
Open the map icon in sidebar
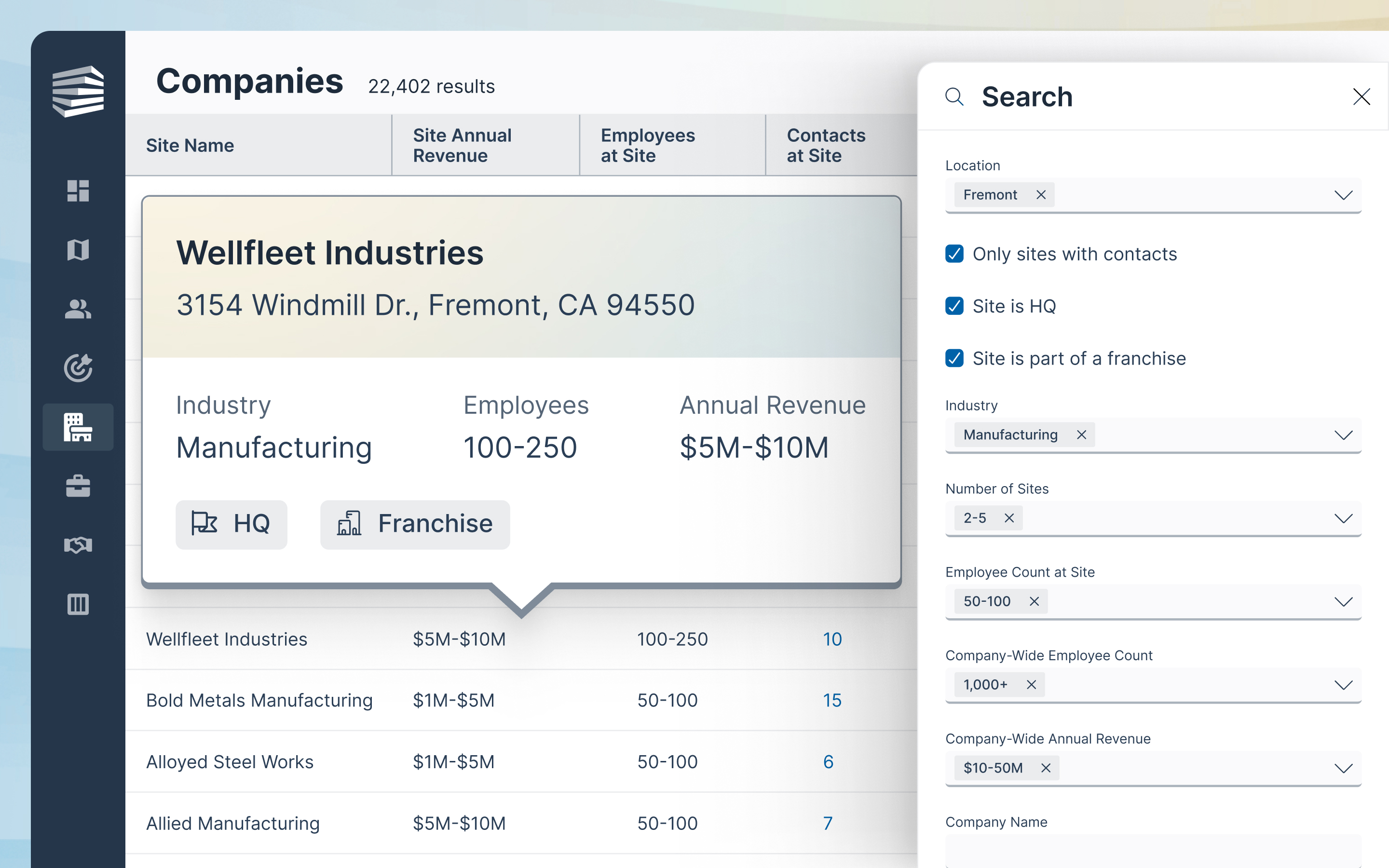click(x=78, y=250)
